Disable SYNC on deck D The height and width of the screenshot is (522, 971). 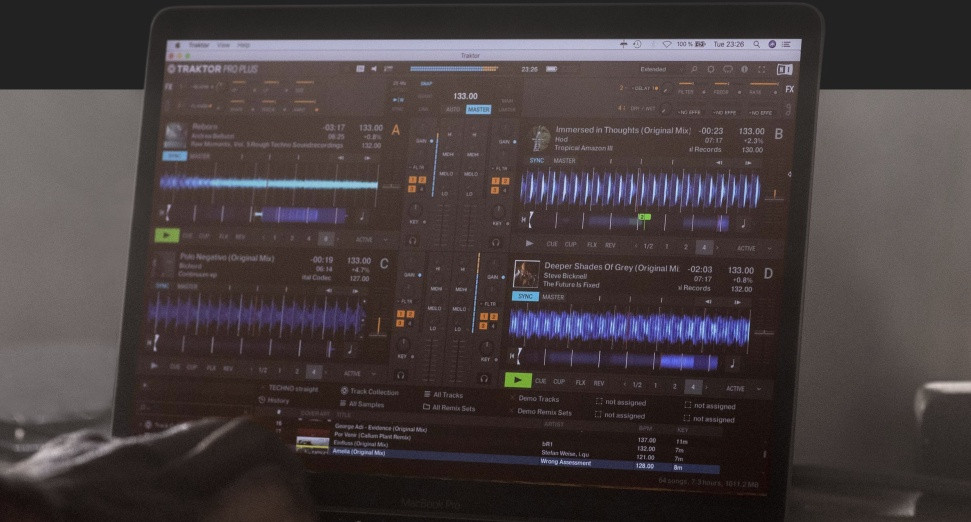tap(525, 297)
